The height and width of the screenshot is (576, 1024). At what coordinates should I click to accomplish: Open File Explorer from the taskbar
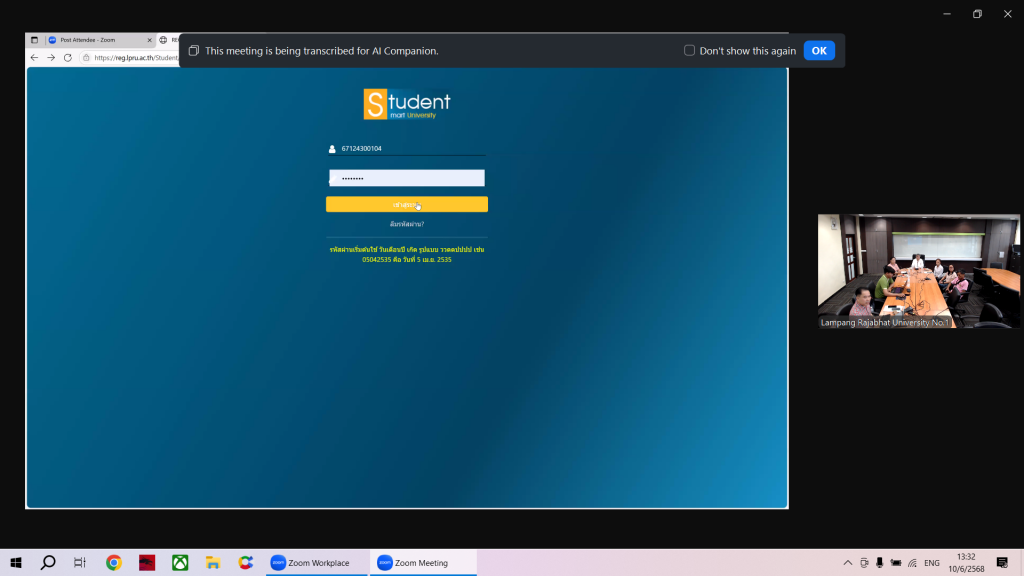[212, 563]
